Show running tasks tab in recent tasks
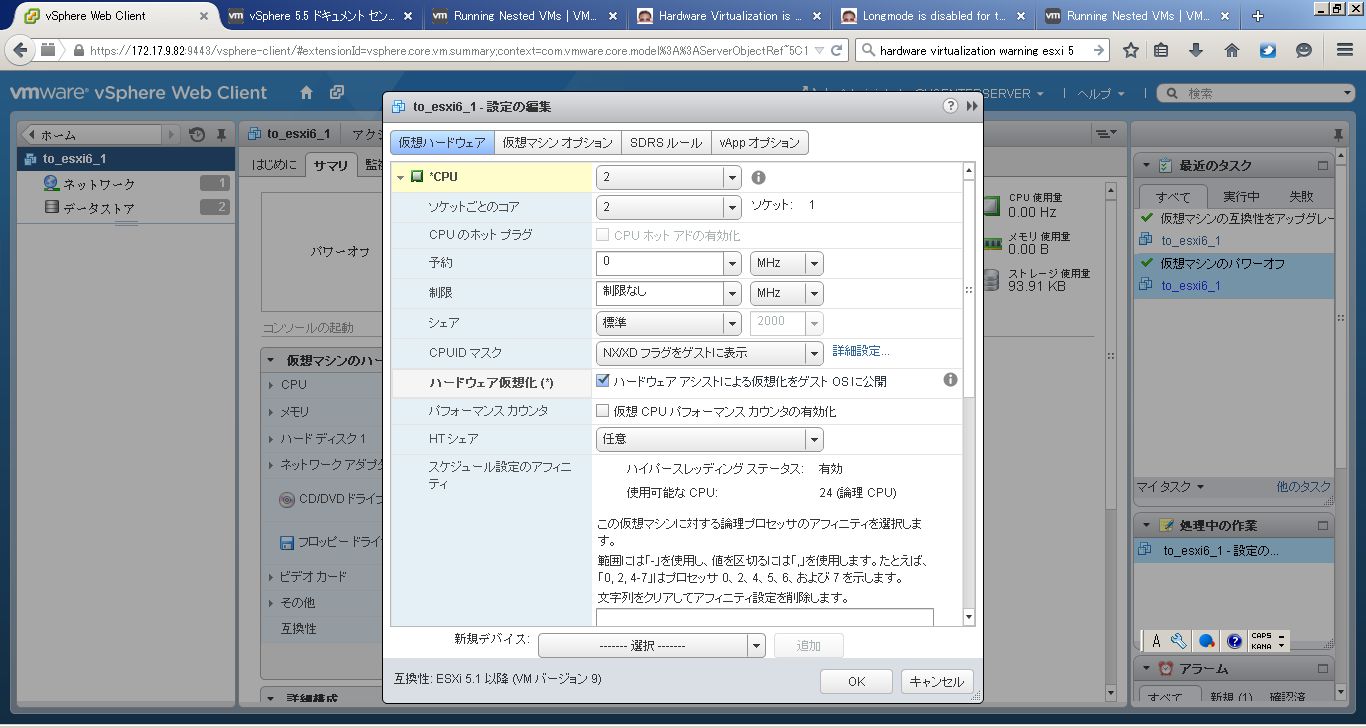 1241,196
